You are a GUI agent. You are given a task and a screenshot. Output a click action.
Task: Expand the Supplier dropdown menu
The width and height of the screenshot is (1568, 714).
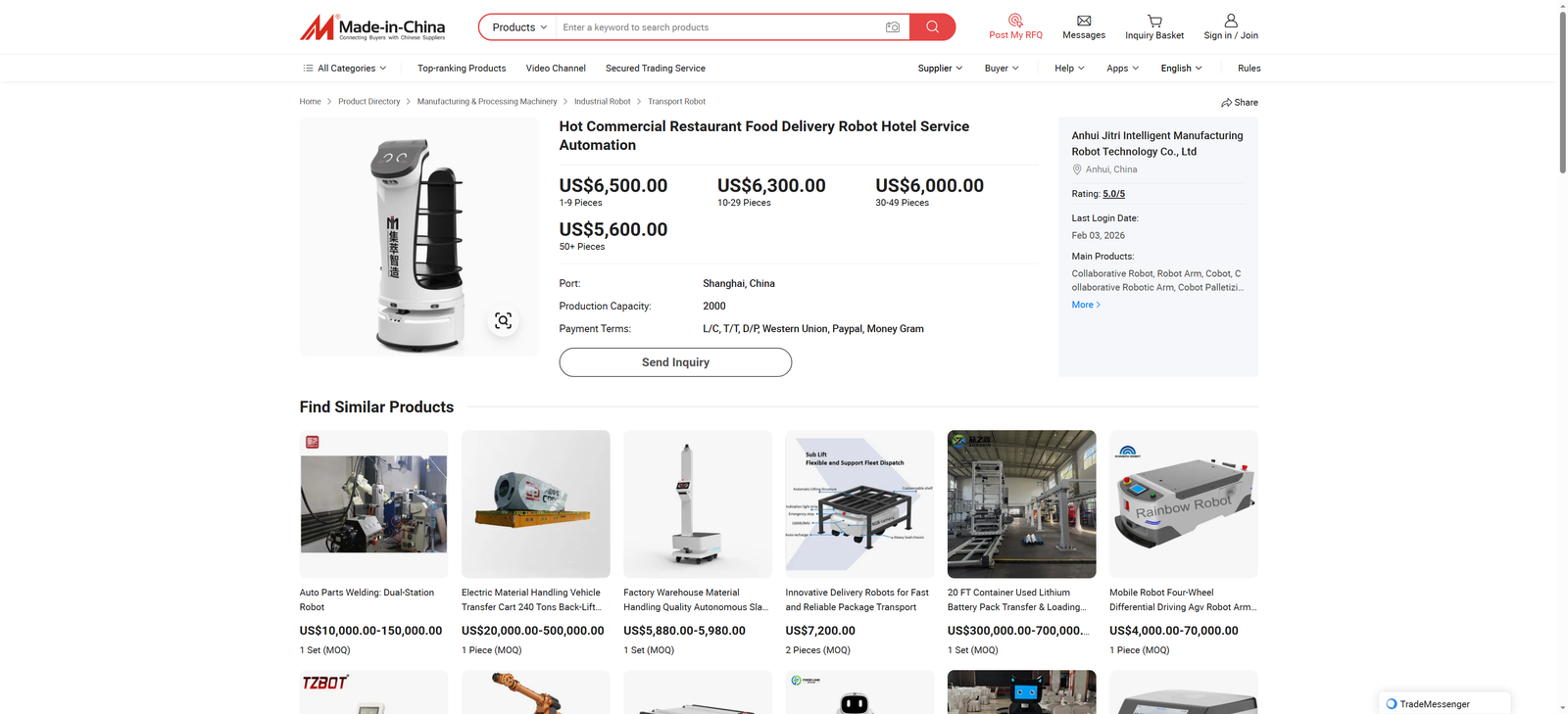pyautogui.click(x=939, y=69)
